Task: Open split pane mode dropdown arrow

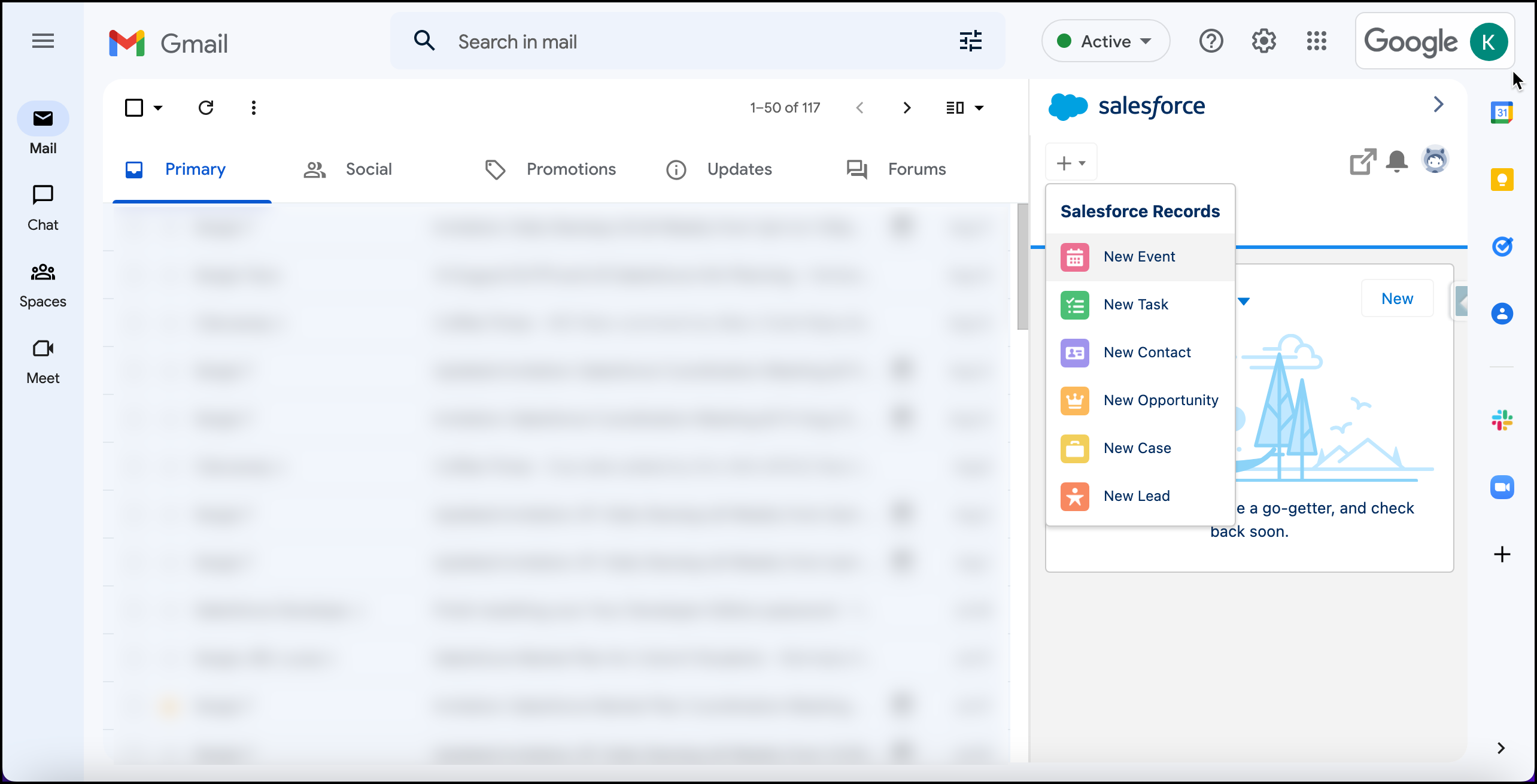Action: (979, 108)
